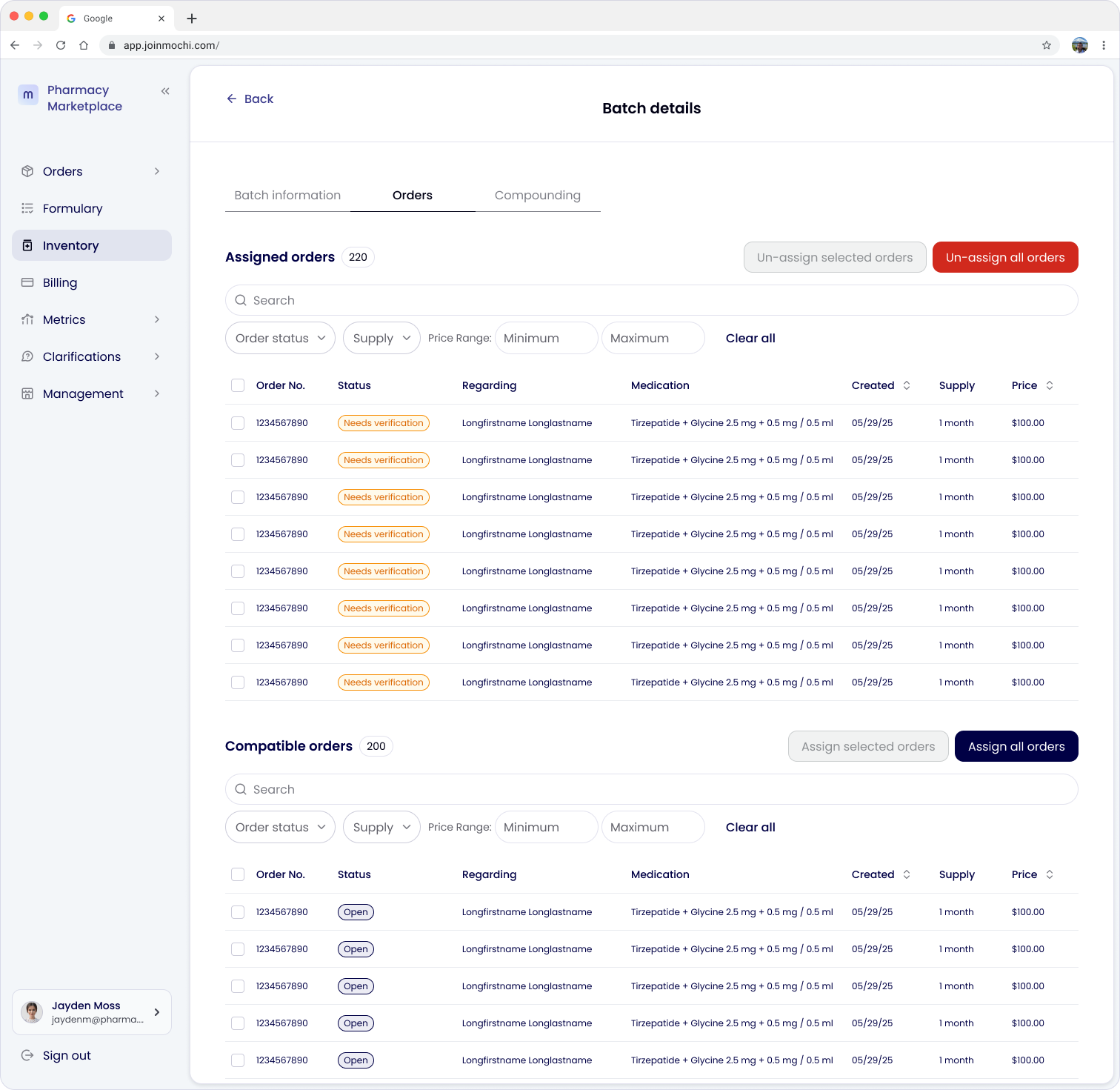1120x1090 pixels.
Task: Click Assign all orders button
Action: click(x=1016, y=746)
